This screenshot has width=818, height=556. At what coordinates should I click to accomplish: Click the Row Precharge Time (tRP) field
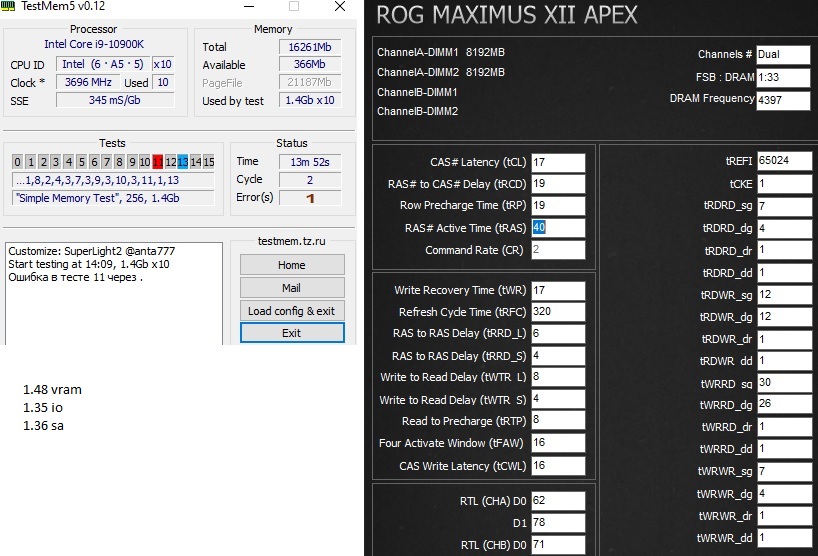pos(558,206)
